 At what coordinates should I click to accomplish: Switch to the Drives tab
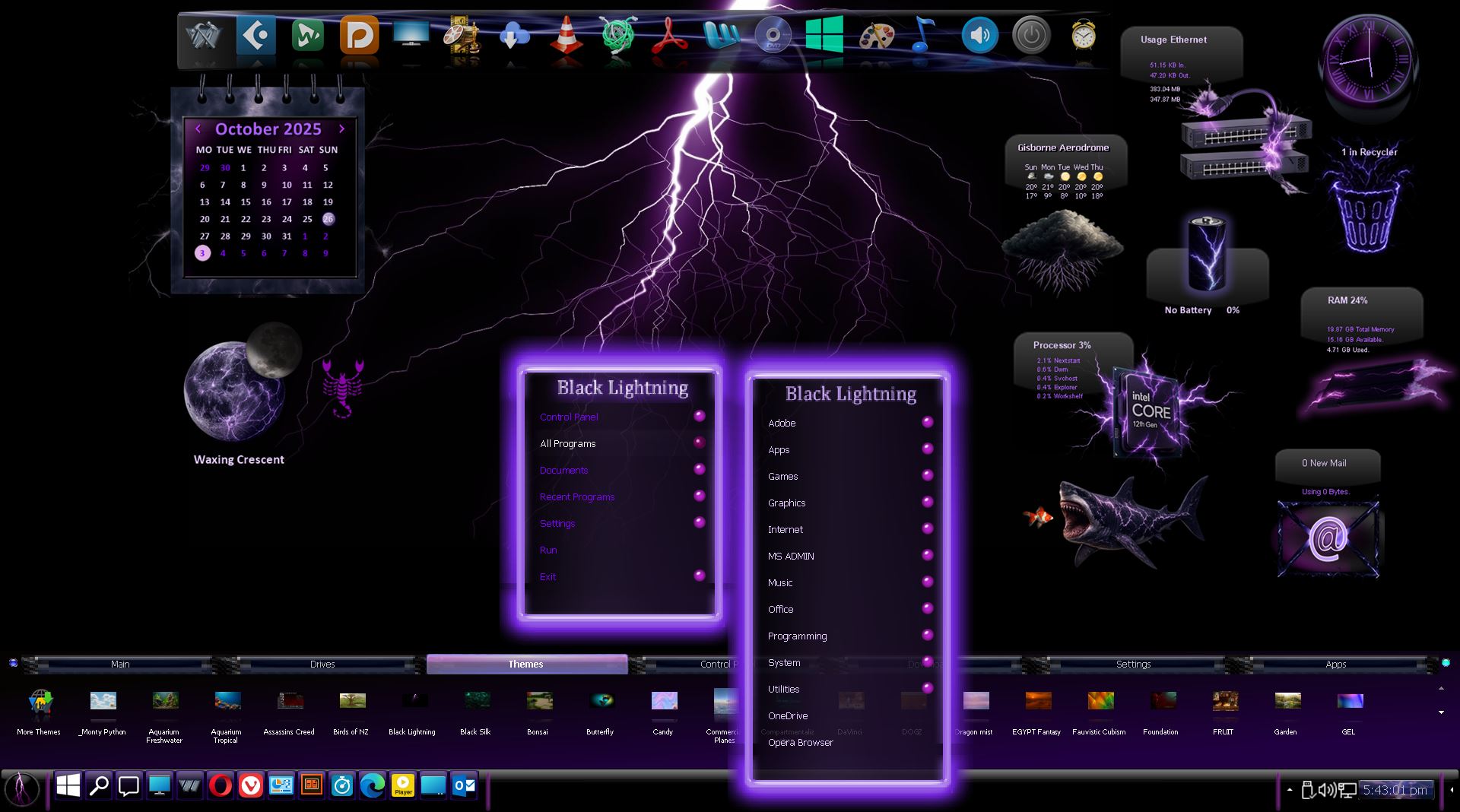click(322, 664)
